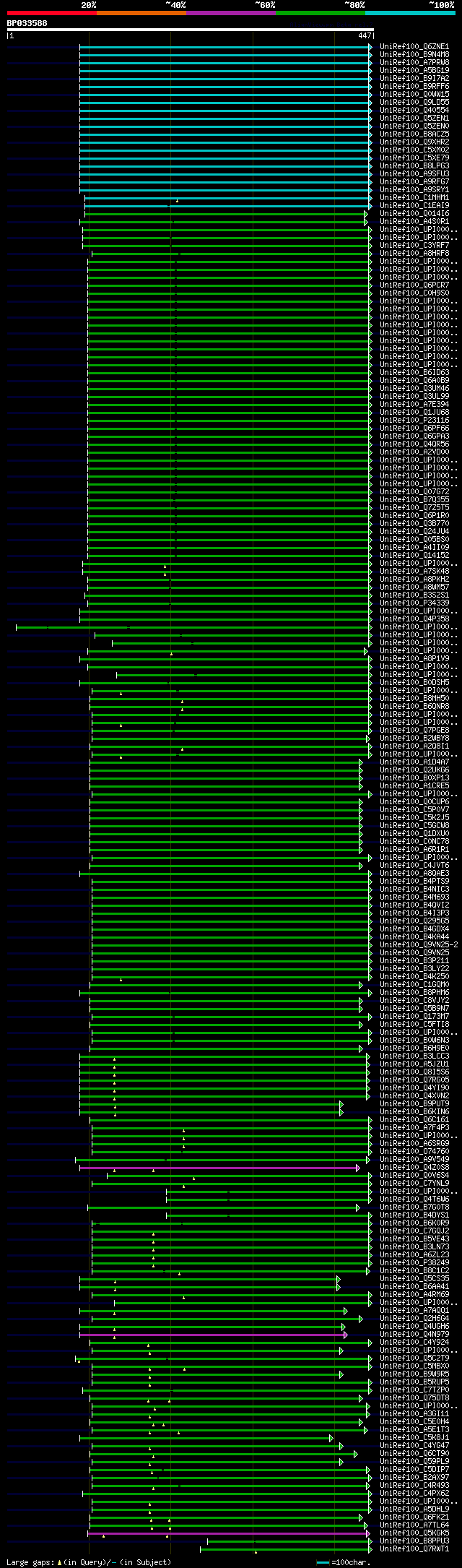Viewport: 462px width, 1568px height.
Task: Open the UniRef100_B9N4M8 hit label
Action: coord(414,55)
